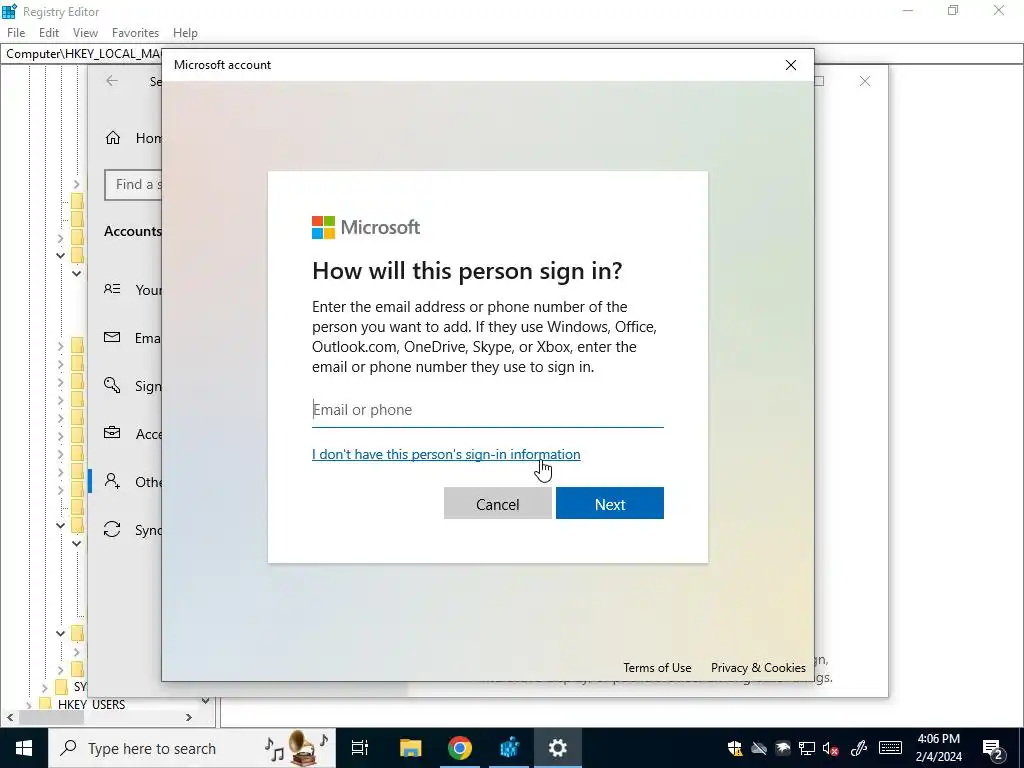Click the back arrow in Settings window
Viewport: 1024px width, 768px height.
[112, 81]
